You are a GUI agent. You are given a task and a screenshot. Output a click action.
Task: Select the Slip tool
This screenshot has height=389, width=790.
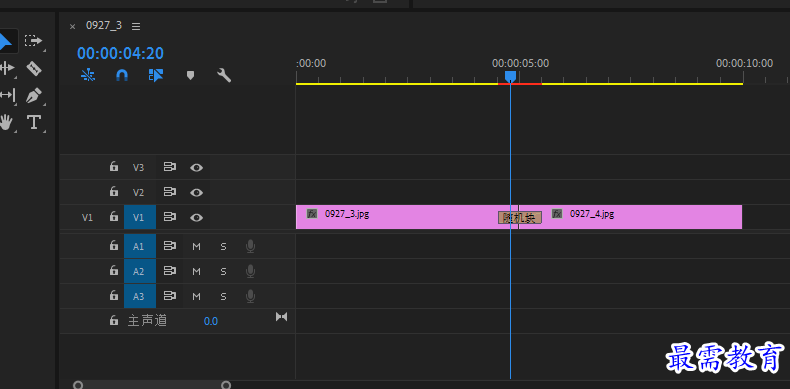7,95
